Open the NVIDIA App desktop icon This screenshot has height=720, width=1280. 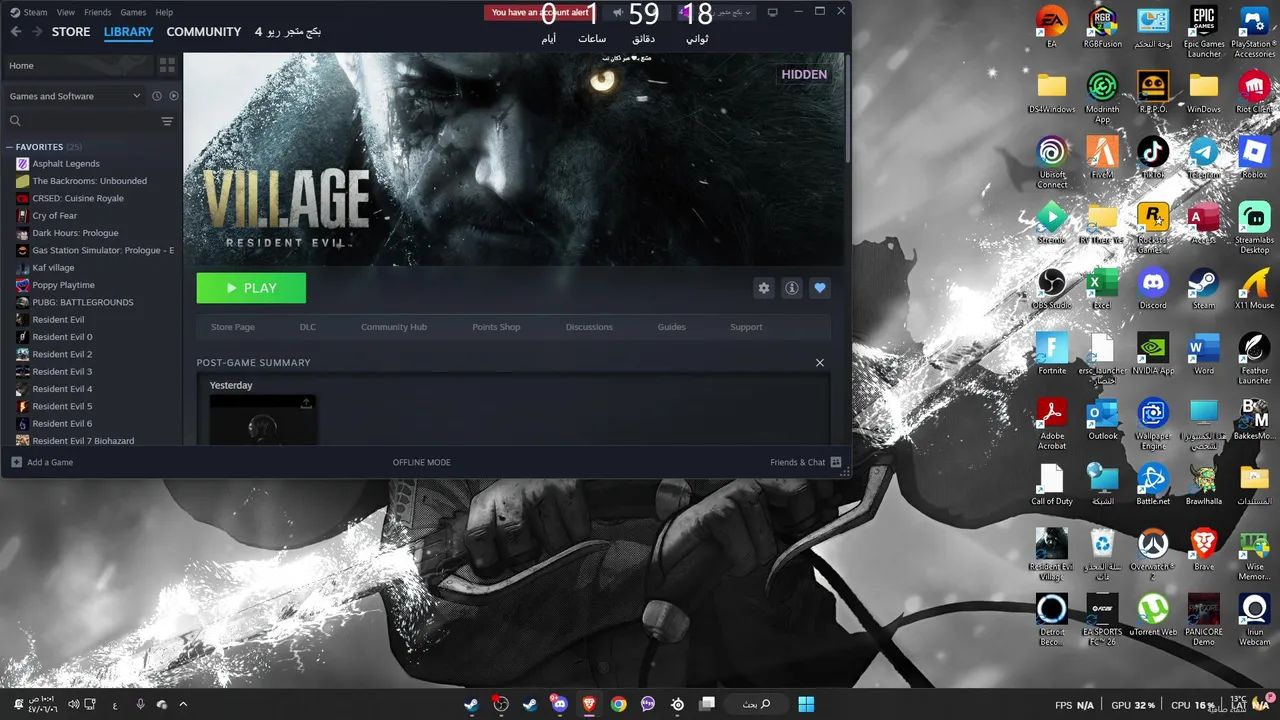[x=1153, y=354]
